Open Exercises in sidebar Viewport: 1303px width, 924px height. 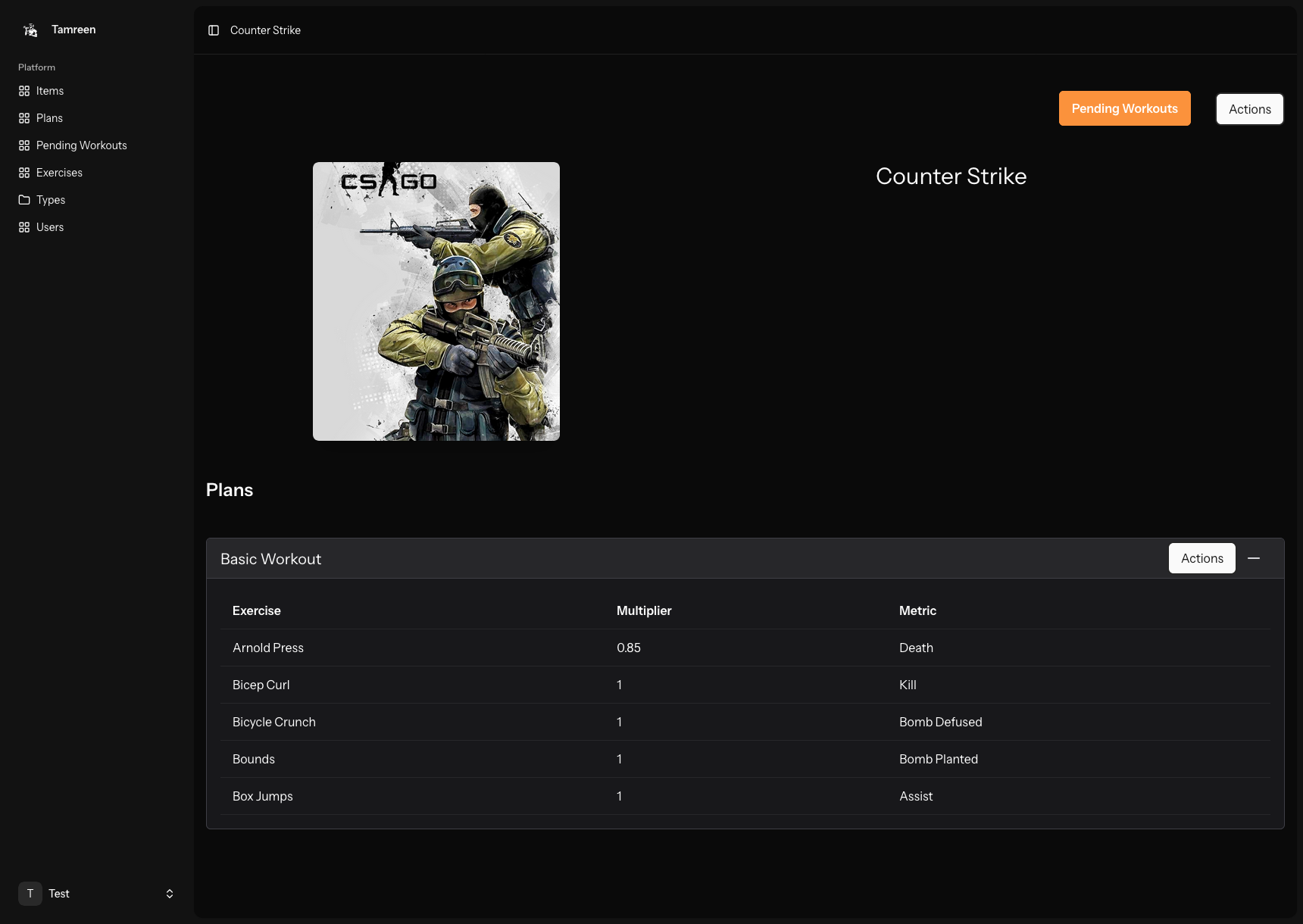[x=97, y=173]
